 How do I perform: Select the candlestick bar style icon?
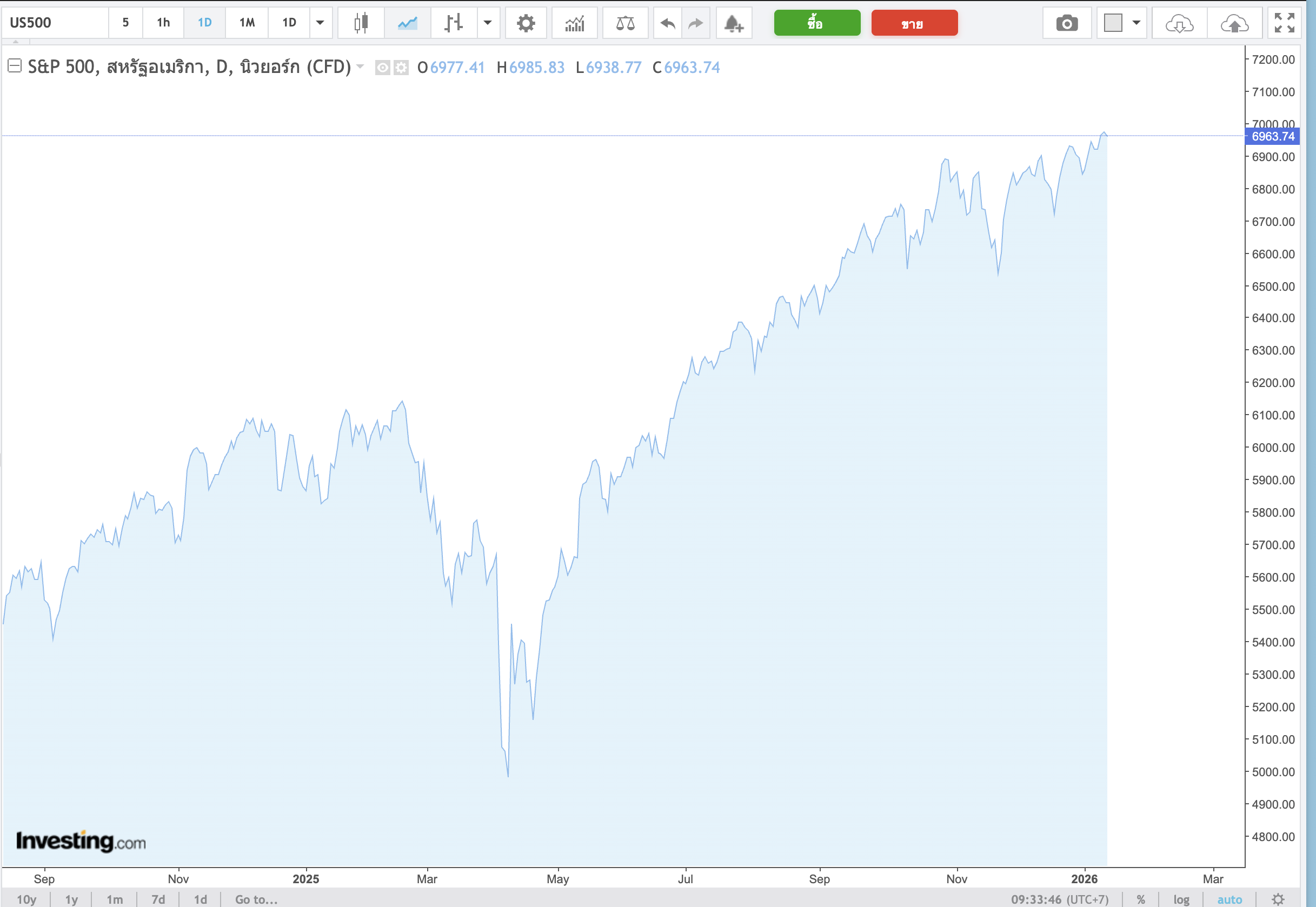pos(361,23)
